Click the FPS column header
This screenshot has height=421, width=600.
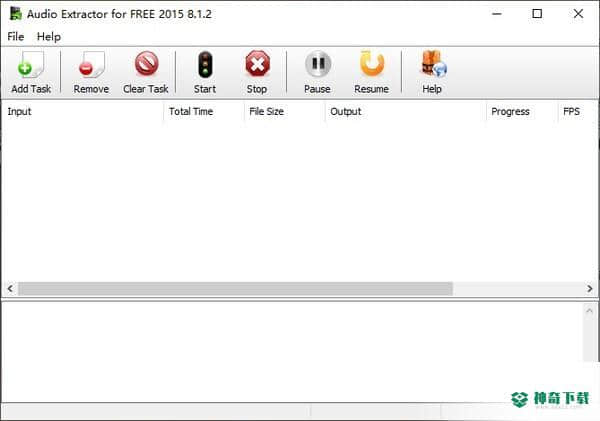577,111
